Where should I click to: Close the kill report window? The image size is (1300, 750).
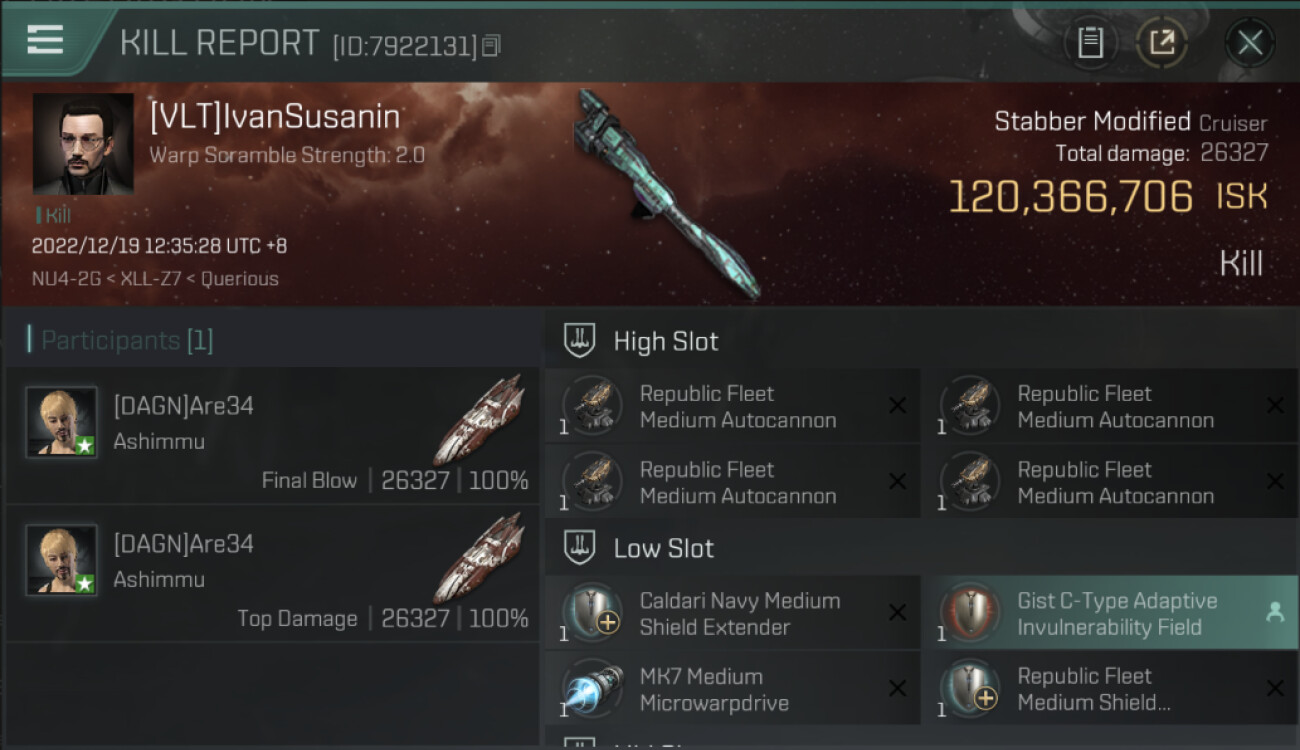point(1250,43)
